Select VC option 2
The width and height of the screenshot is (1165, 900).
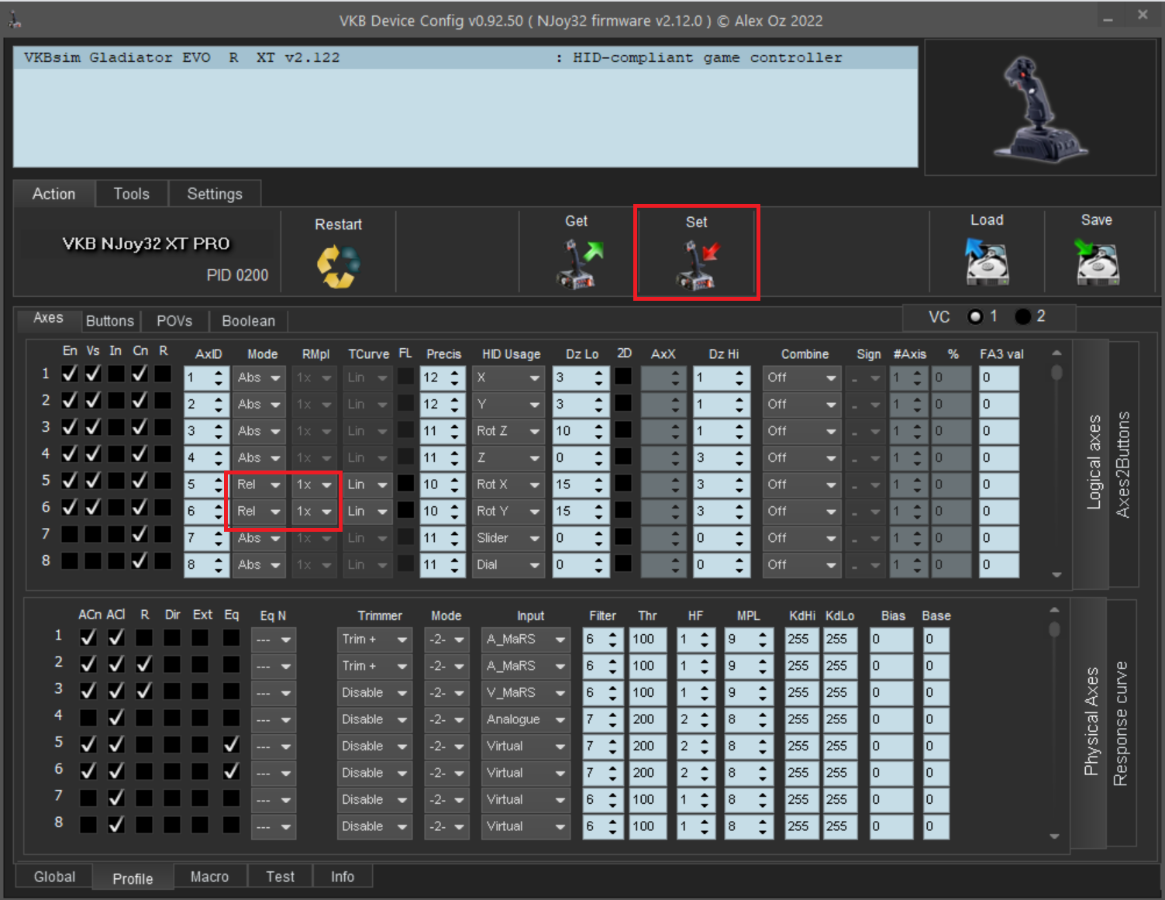tap(1023, 317)
